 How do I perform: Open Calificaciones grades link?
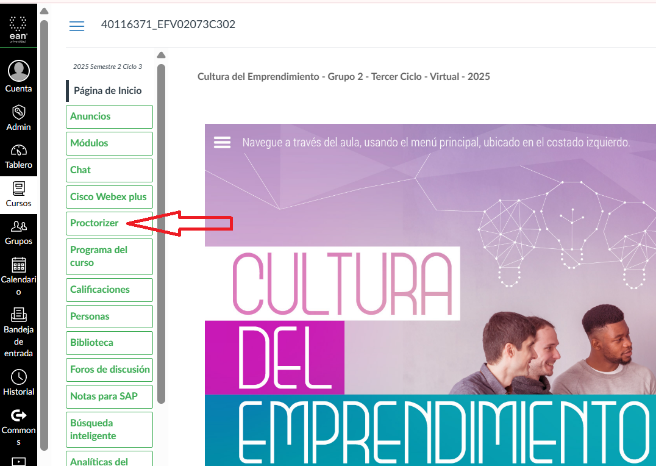pos(109,290)
